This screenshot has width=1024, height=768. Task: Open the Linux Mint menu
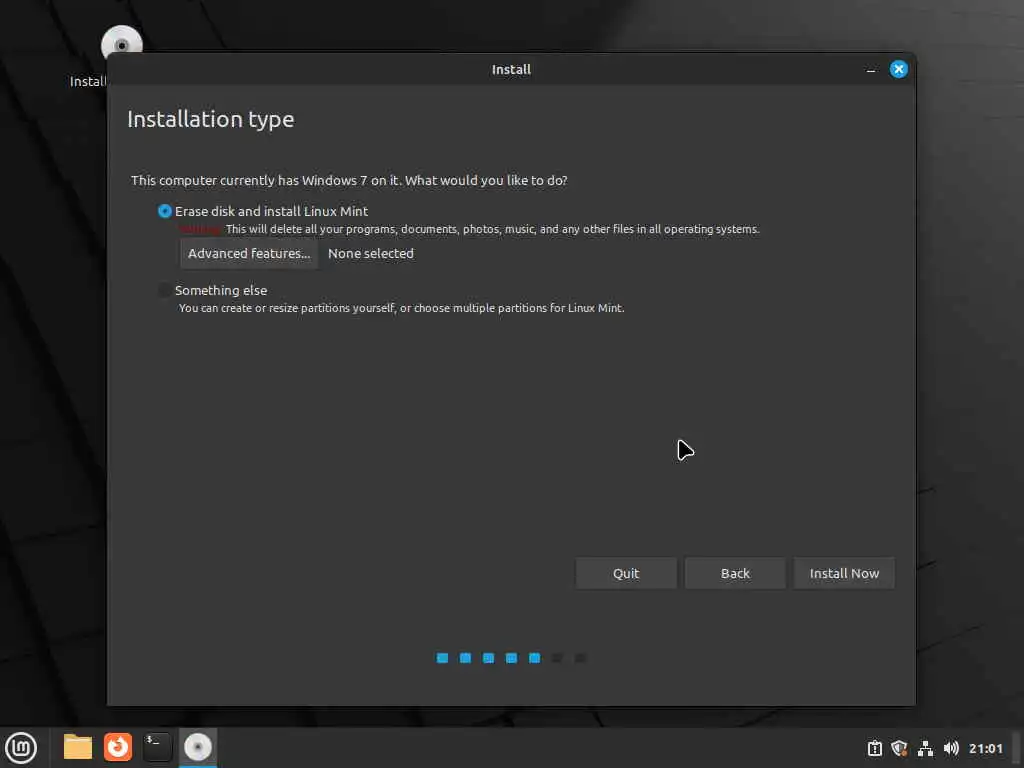(21, 748)
